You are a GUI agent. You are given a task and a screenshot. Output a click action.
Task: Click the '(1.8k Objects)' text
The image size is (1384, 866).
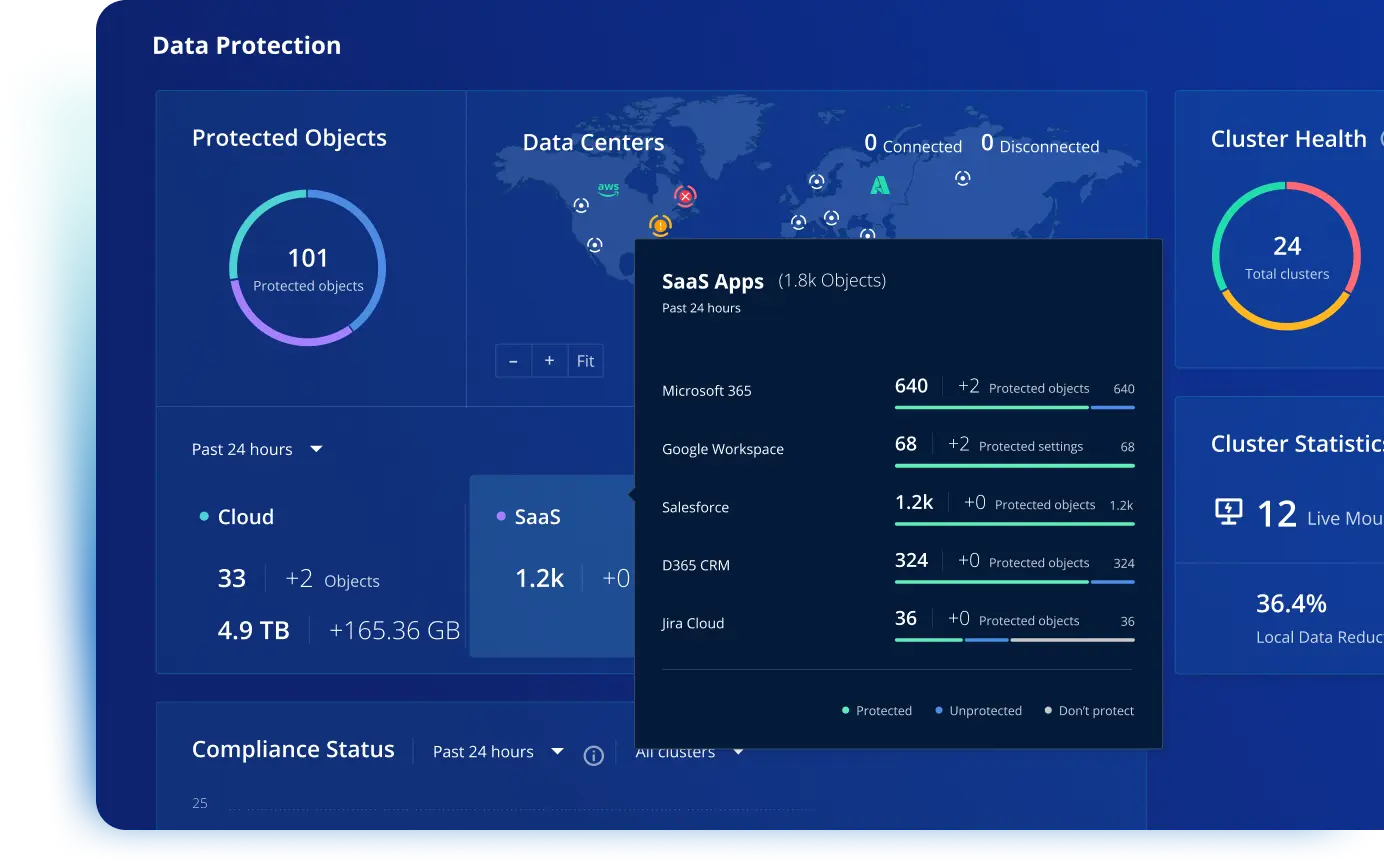(x=832, y=281)
